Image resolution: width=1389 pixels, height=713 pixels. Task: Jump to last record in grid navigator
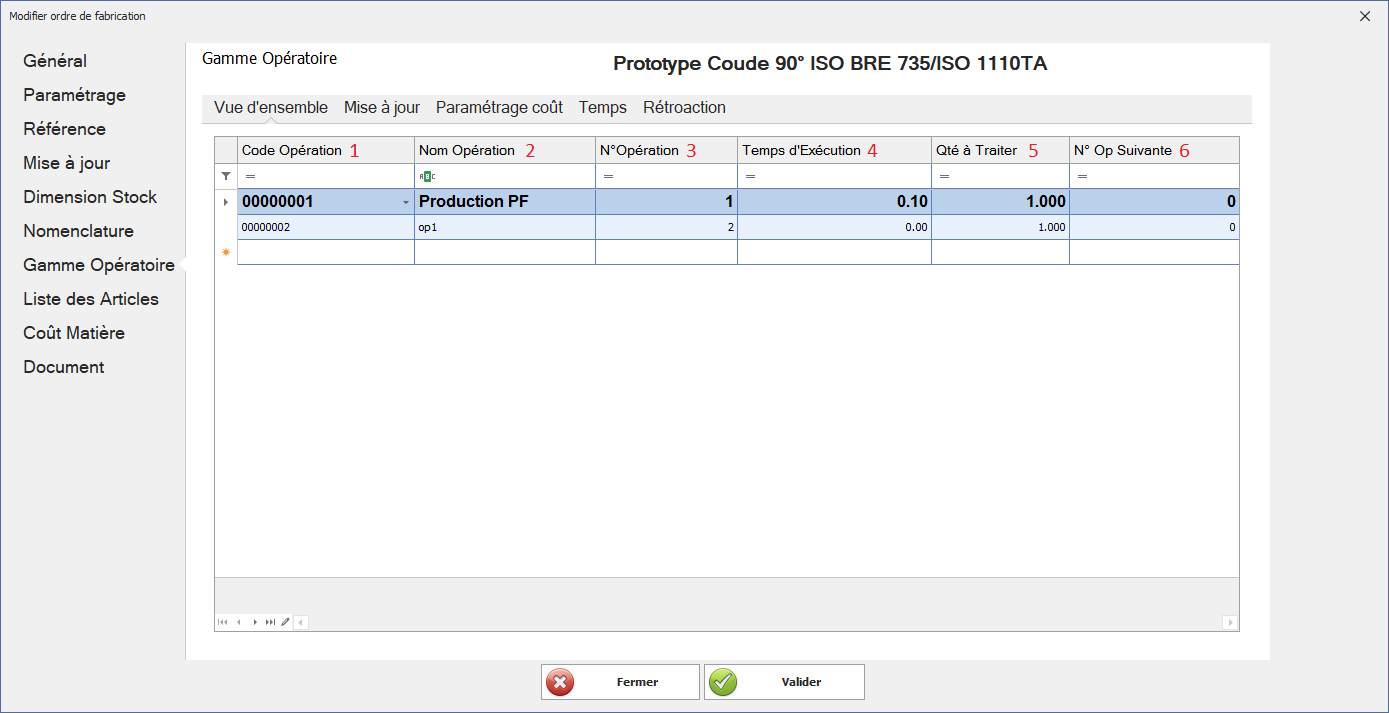coord(270,622)
